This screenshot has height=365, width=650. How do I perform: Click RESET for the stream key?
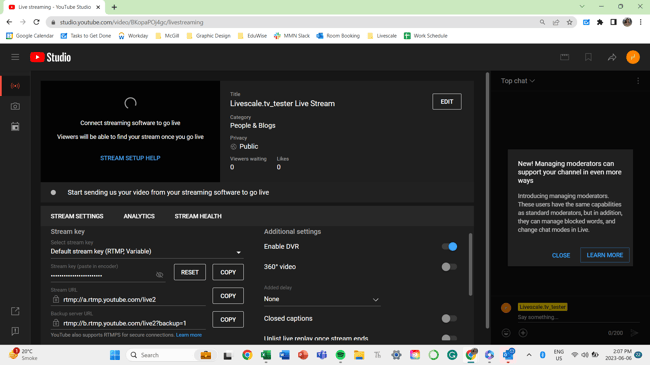[190, 273]
